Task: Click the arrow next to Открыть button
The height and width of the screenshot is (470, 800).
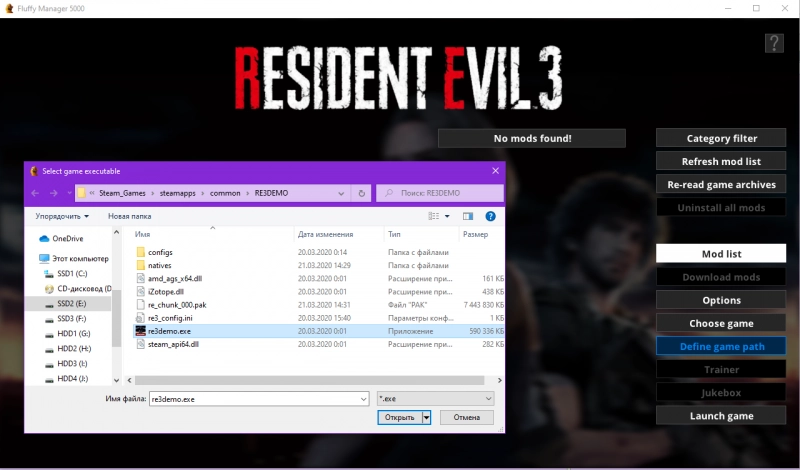Action: pos(426,418)
